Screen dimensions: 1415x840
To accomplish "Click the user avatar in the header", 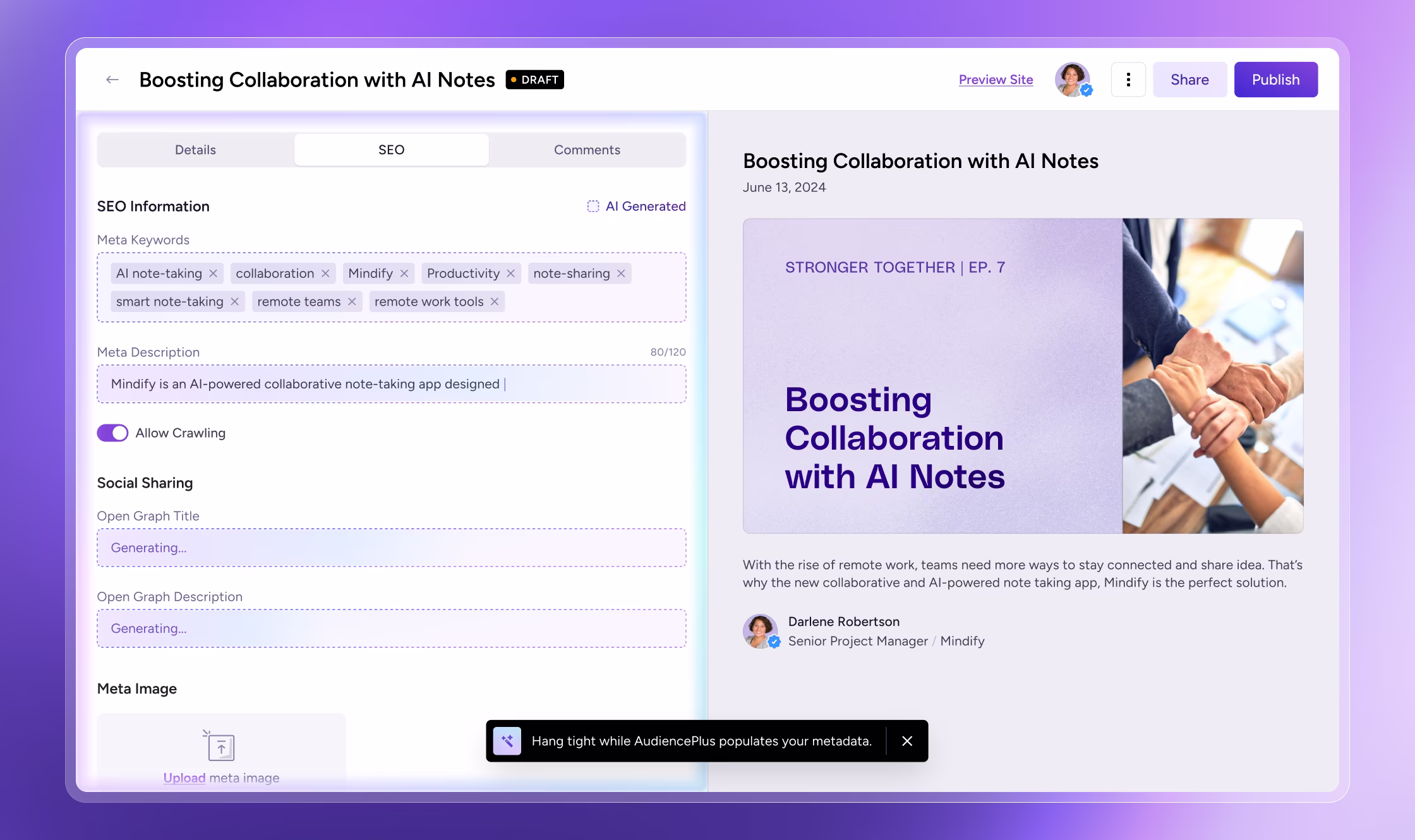I will click(x=1073, y=80).
